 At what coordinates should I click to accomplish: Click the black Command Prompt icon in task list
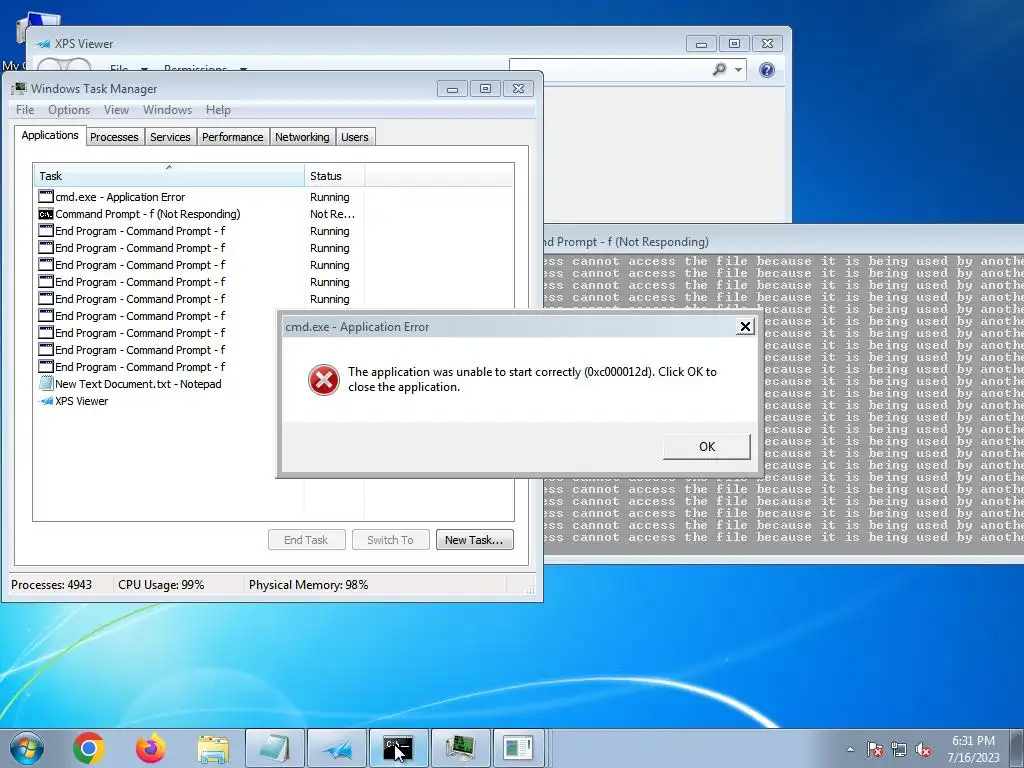coord(46,214)
